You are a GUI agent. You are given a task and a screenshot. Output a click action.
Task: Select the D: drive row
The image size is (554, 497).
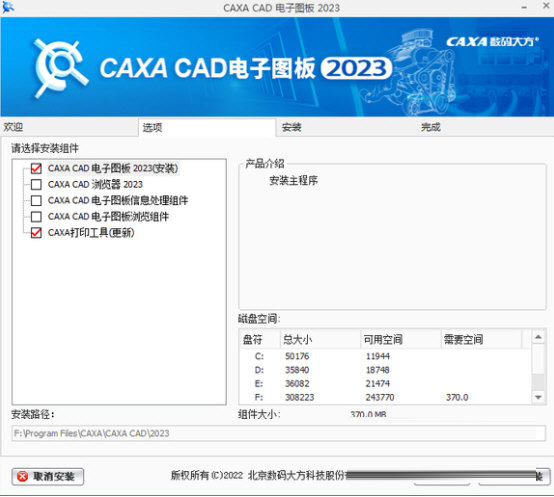(x=385, y=370)
